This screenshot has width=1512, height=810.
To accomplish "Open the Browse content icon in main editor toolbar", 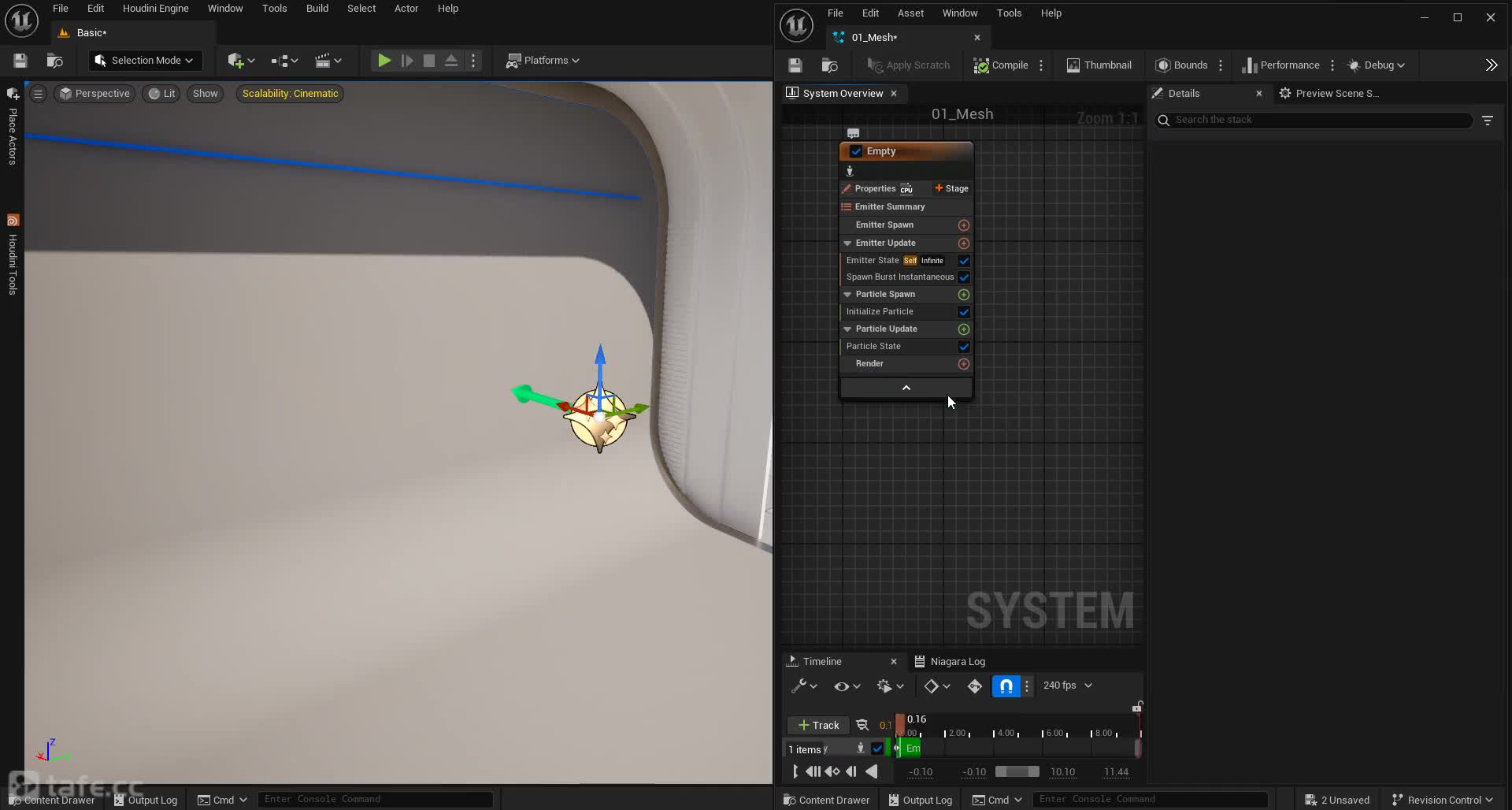I will pyautogui.click(x=54, y=61).
